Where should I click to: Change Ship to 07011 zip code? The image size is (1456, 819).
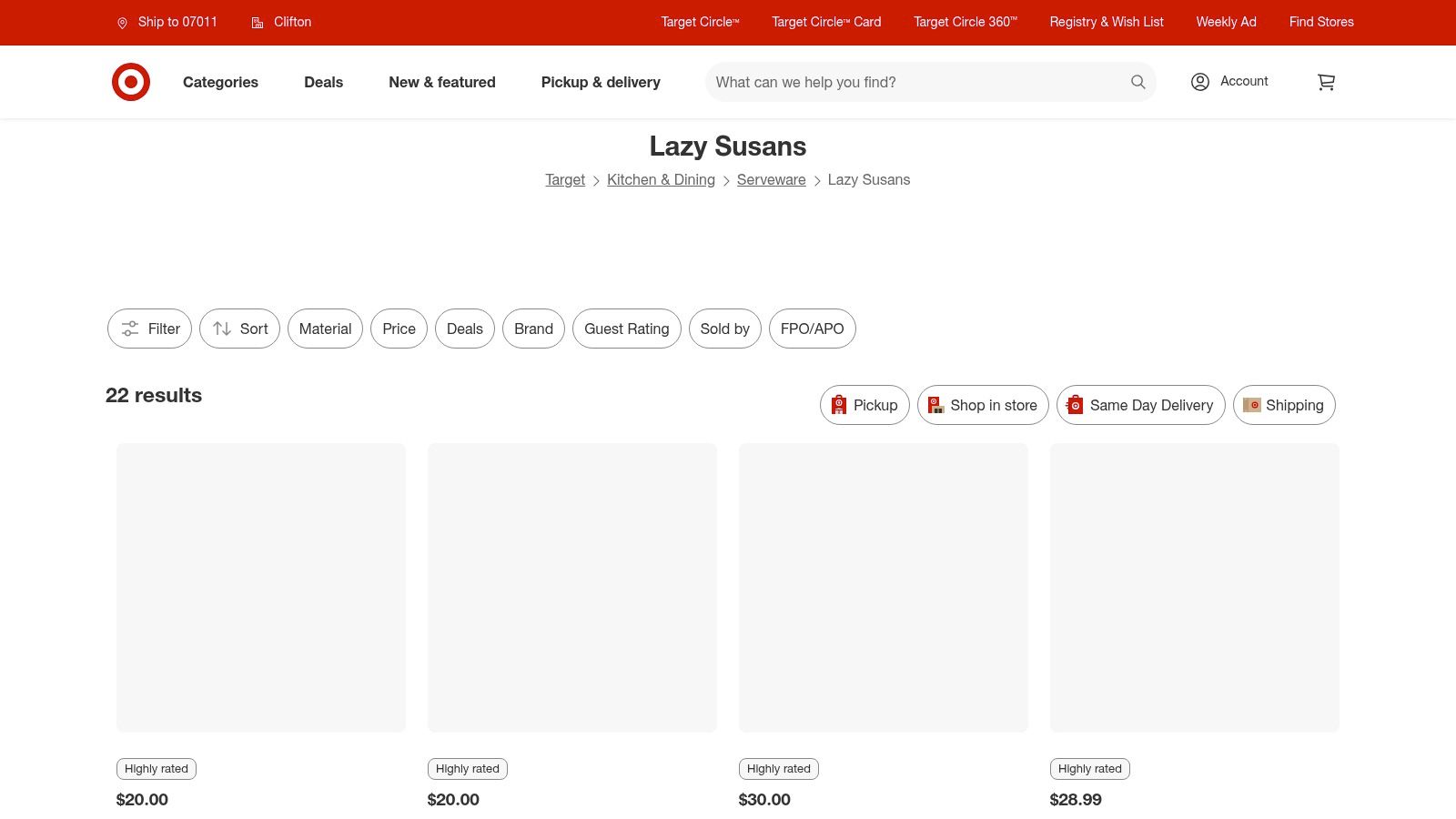[x=167, y=22]
